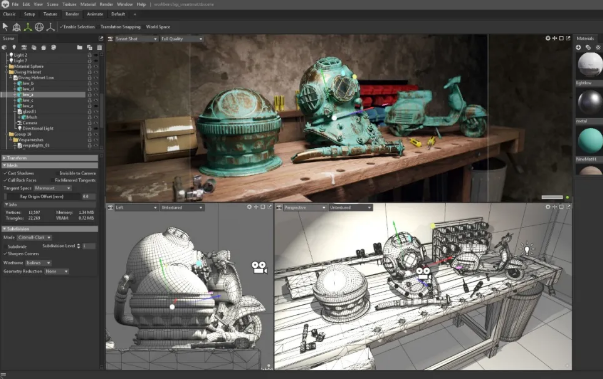Open the Catmull-Clark mode dropdown
The width and height of the screenshot is (603, 379).
(x=34, y=238)
